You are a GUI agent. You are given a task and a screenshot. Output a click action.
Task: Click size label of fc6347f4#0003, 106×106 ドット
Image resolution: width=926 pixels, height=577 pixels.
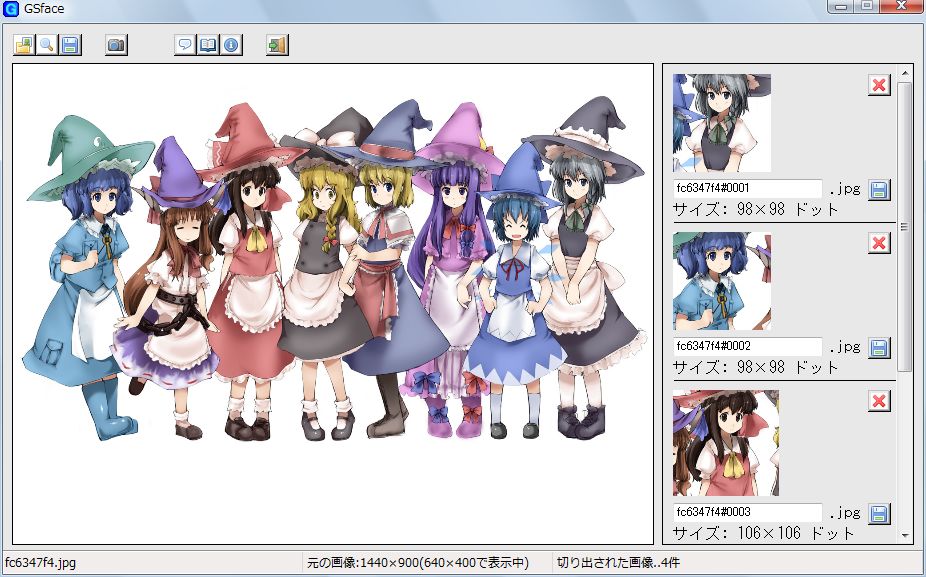pos(764,533)
